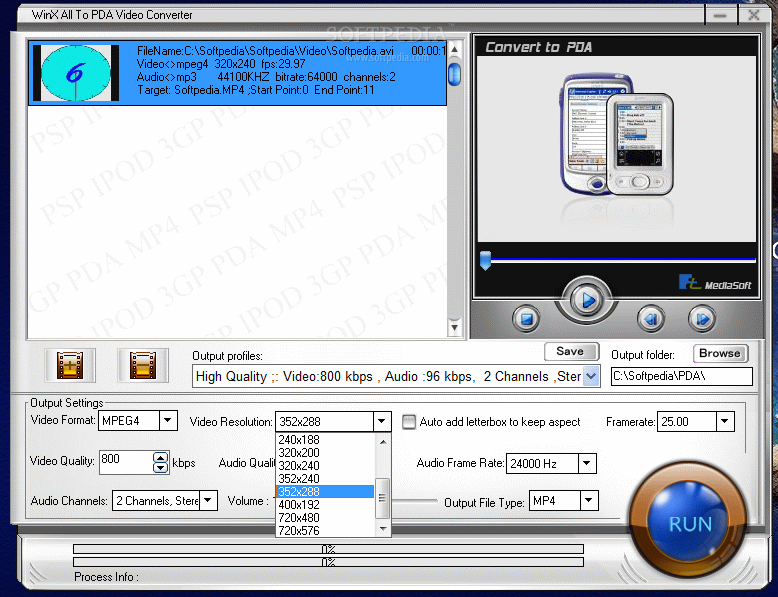This screenshot has height=597, width=778.
Task: Start preview with the play button
Action: 586,300
